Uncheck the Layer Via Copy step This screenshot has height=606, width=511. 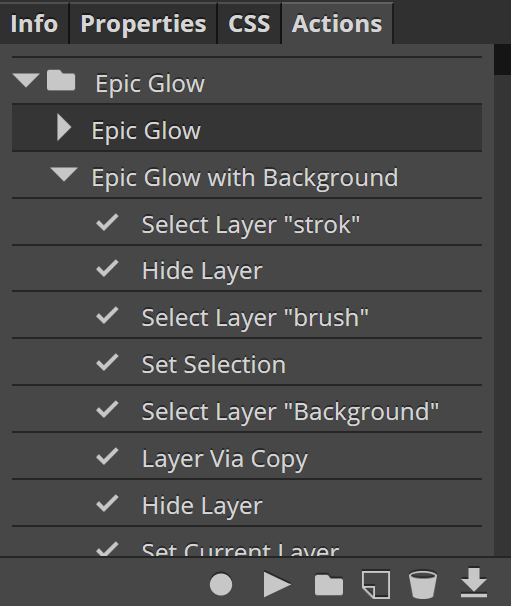point(107,456)
